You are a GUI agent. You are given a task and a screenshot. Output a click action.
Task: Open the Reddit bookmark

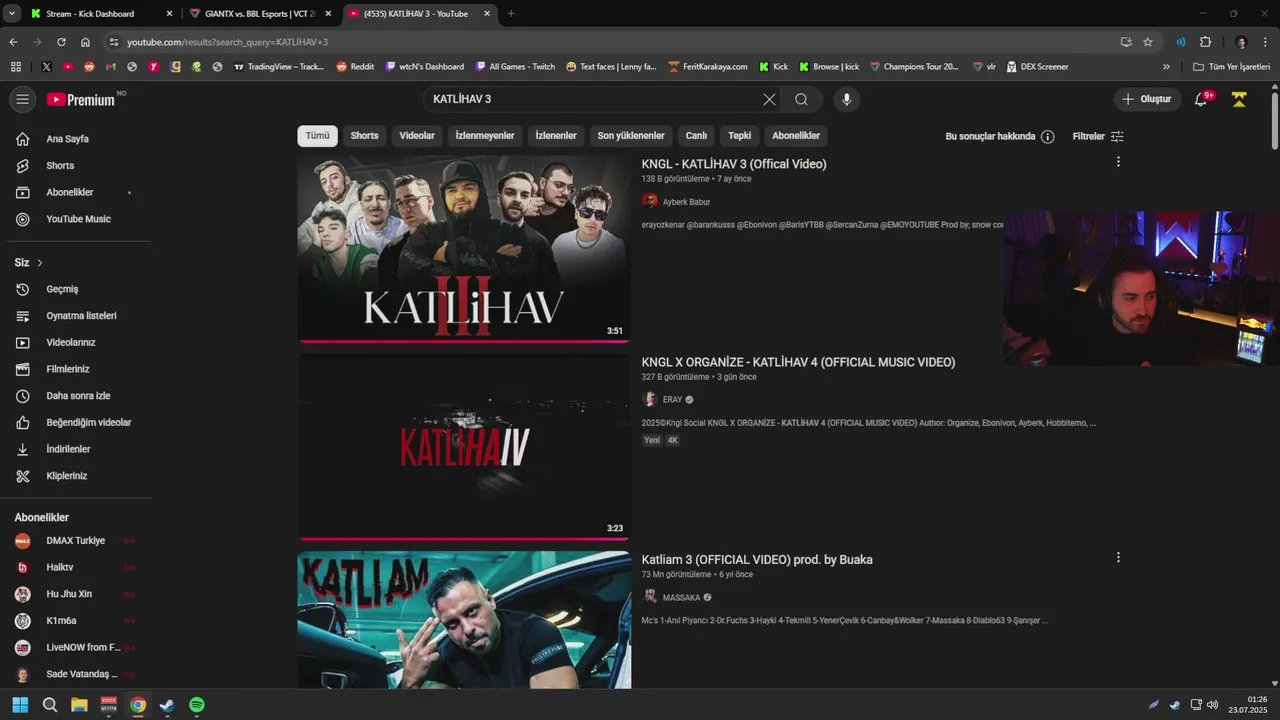click(x=355, y=67)
